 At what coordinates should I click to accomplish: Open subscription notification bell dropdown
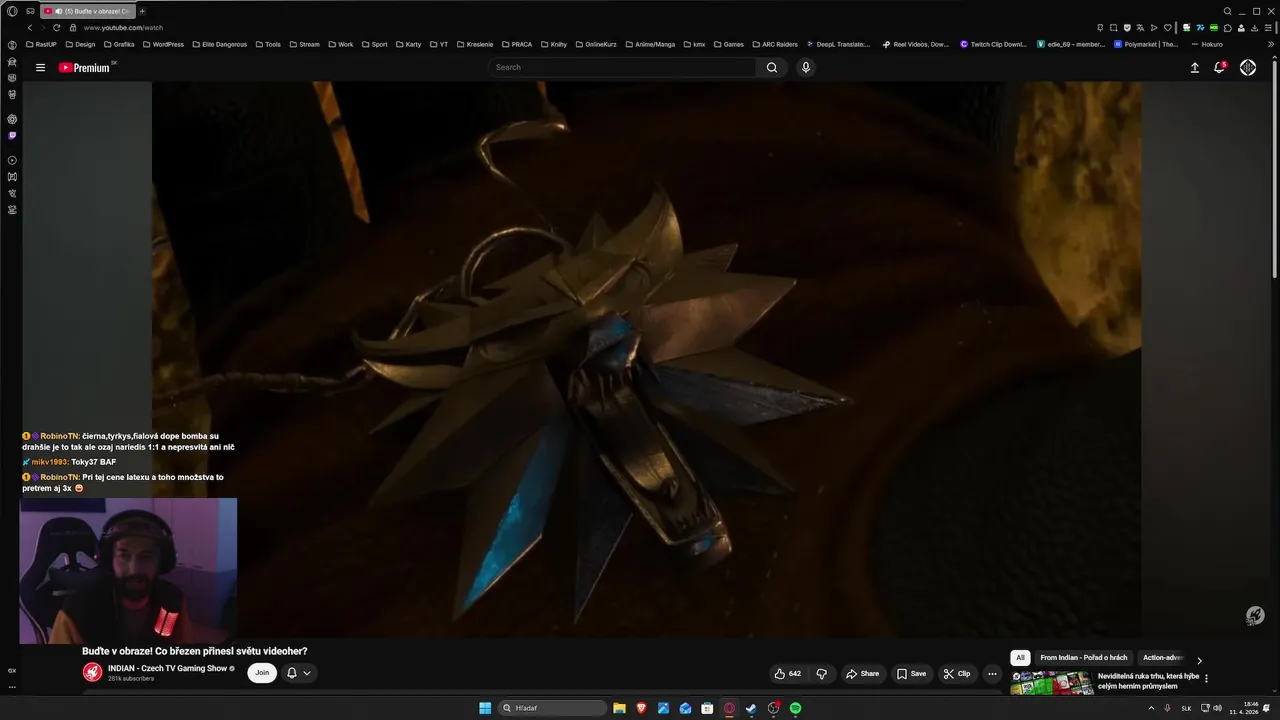(x=299, y=673)
